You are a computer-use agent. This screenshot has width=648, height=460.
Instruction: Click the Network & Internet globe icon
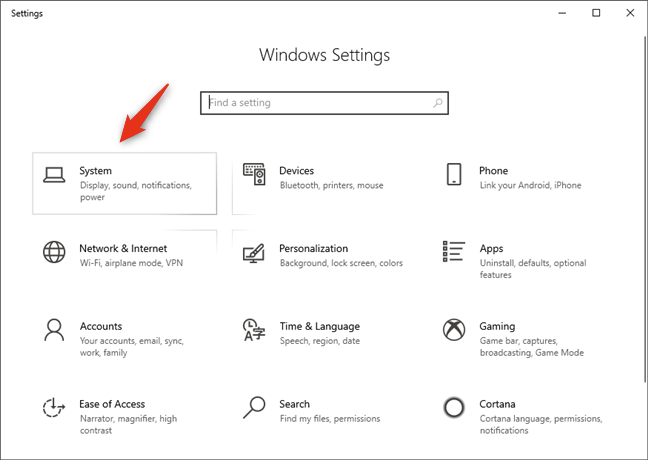coord(54,252)
